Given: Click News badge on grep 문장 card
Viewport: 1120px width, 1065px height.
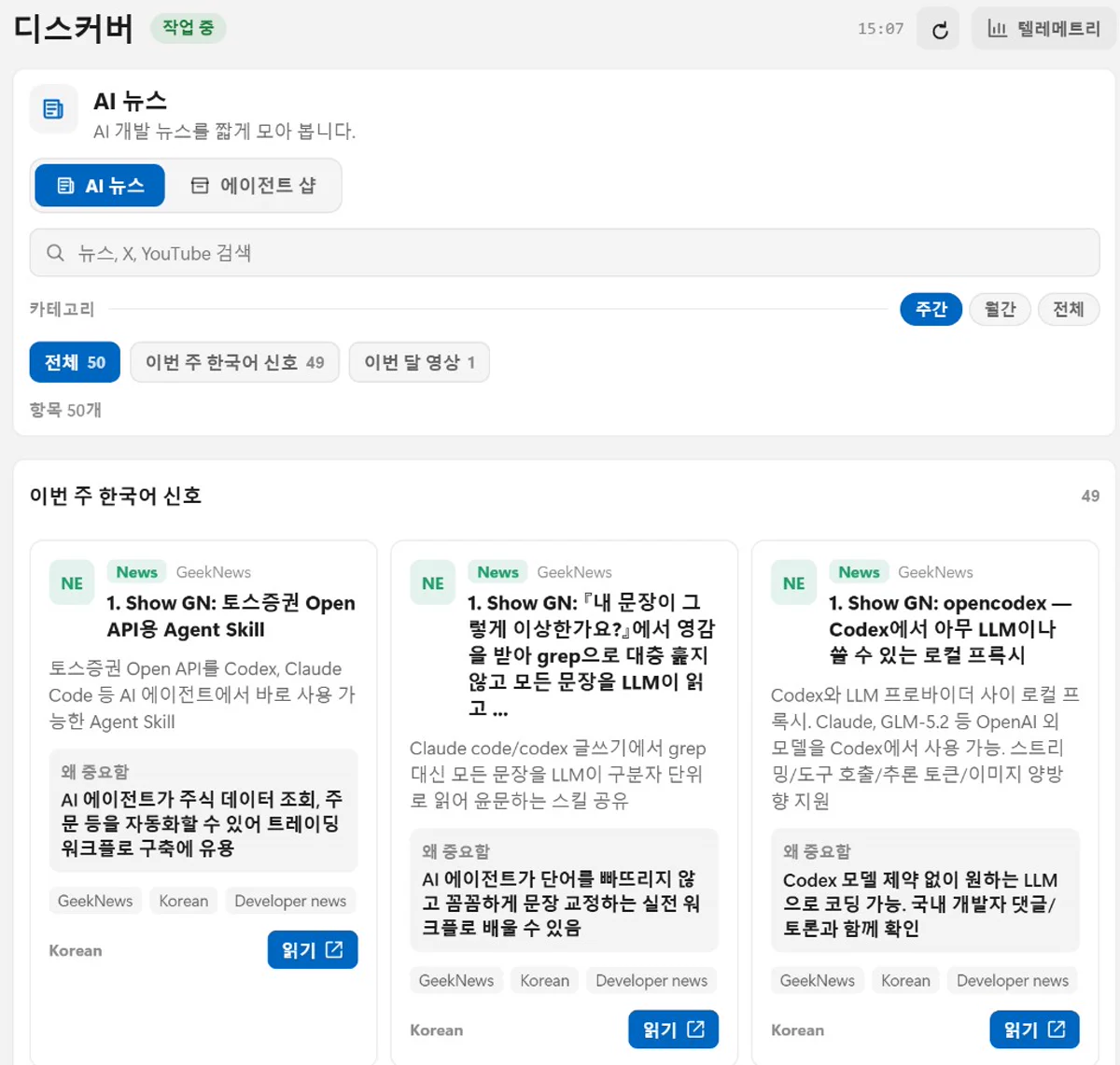Looking at the screenshot, I should pyautogui.click(x=497, y=572).
